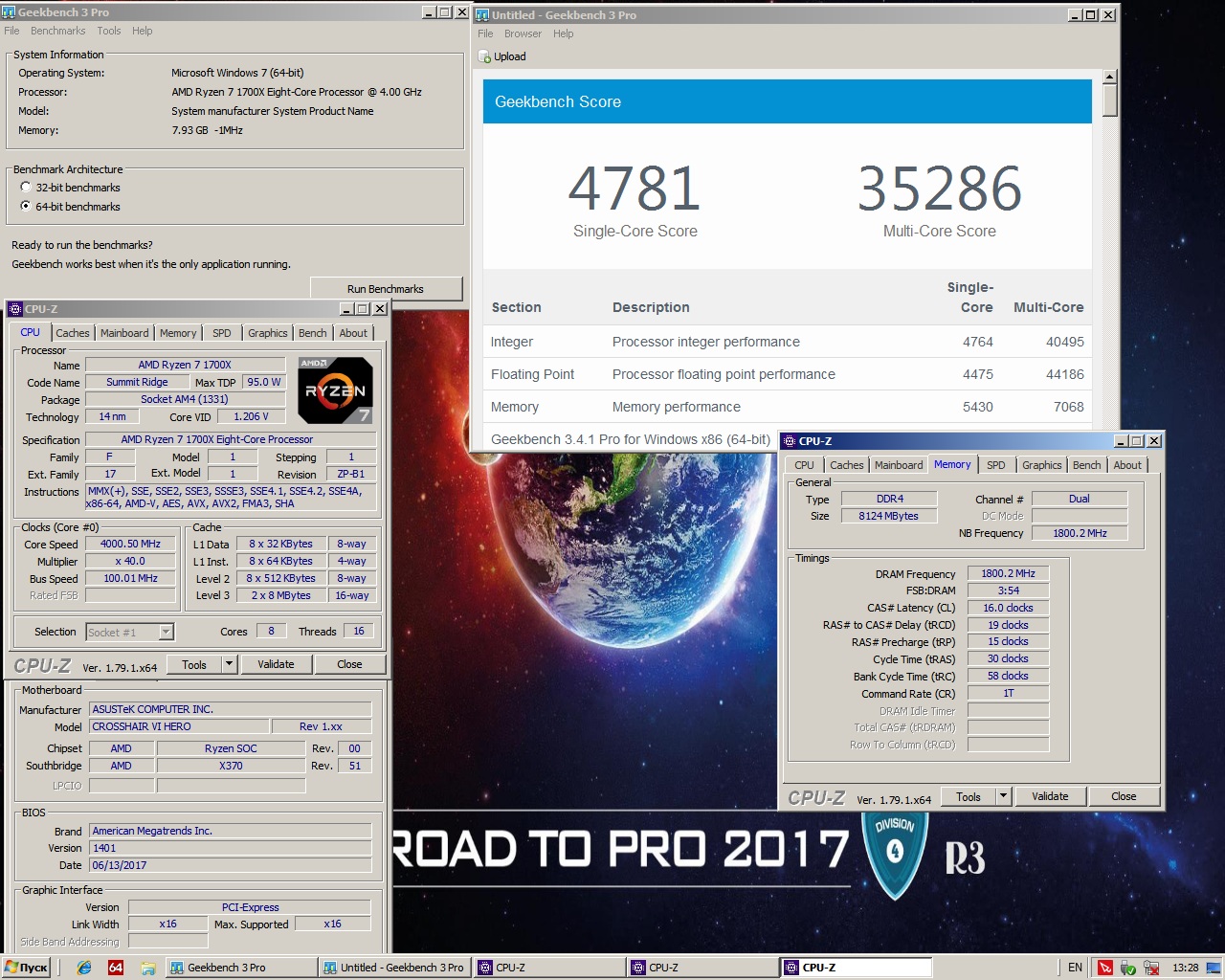1225x980 pixels.
Task: Switch to CPU tab in CPU-Z memory window
Action: 804,465
